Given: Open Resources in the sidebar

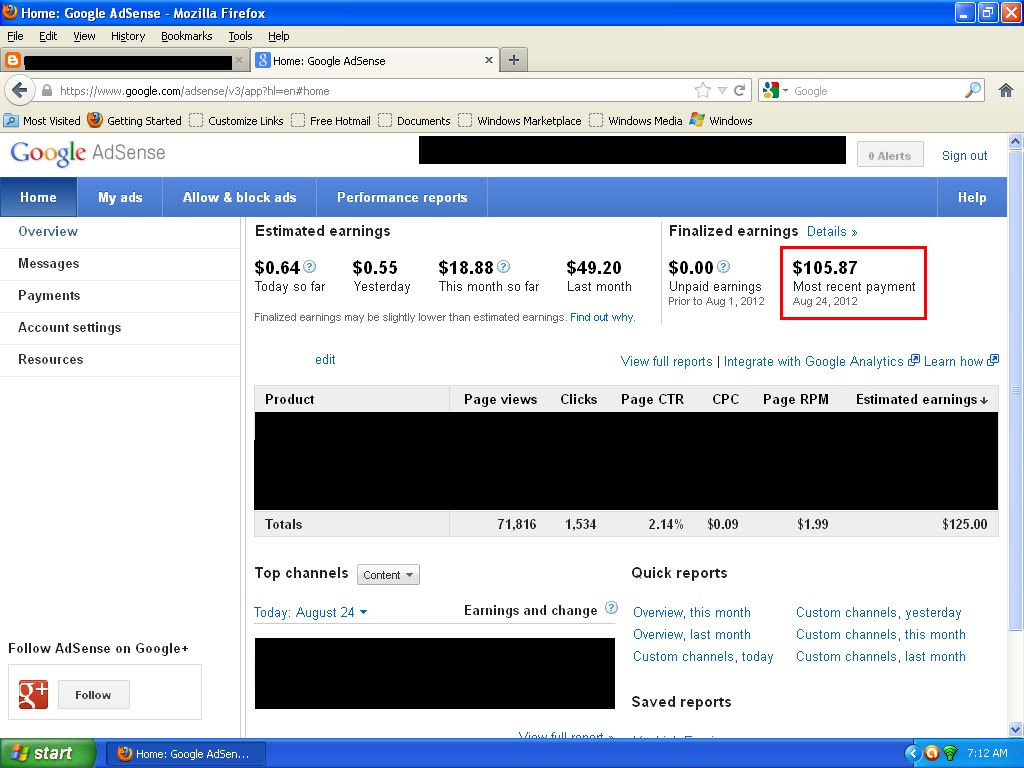Looking at the screenshot, I should [120, 360].
